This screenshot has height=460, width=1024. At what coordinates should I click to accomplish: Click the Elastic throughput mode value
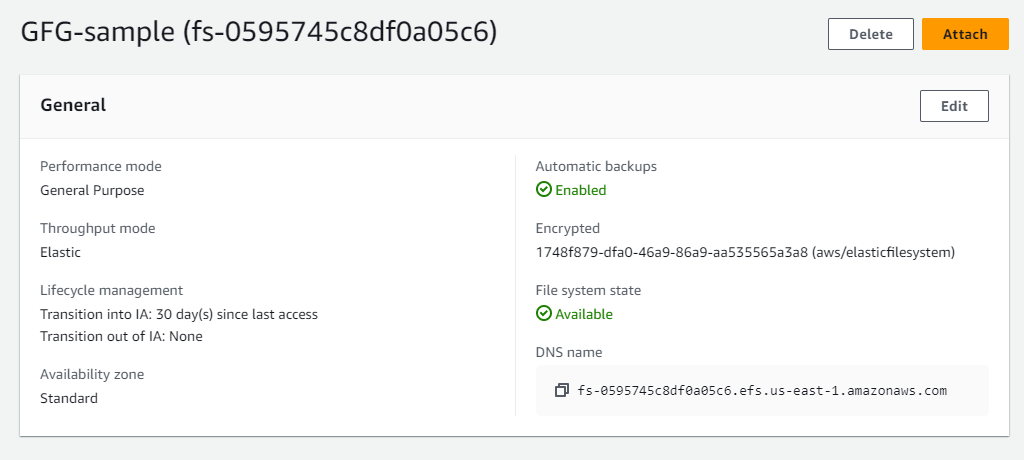[60, 252]
